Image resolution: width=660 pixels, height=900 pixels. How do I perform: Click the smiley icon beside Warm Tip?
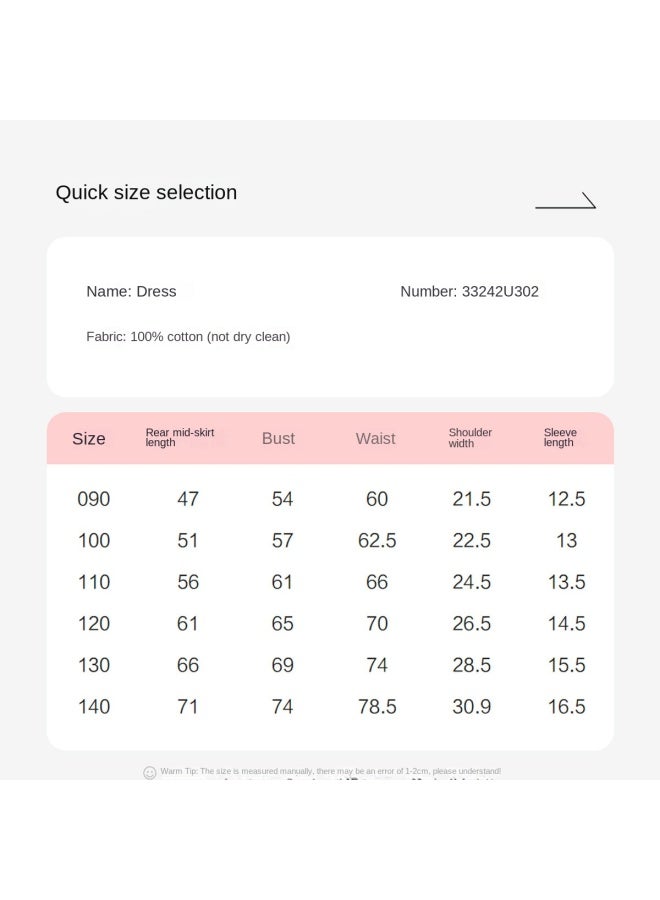pos(150,773)
